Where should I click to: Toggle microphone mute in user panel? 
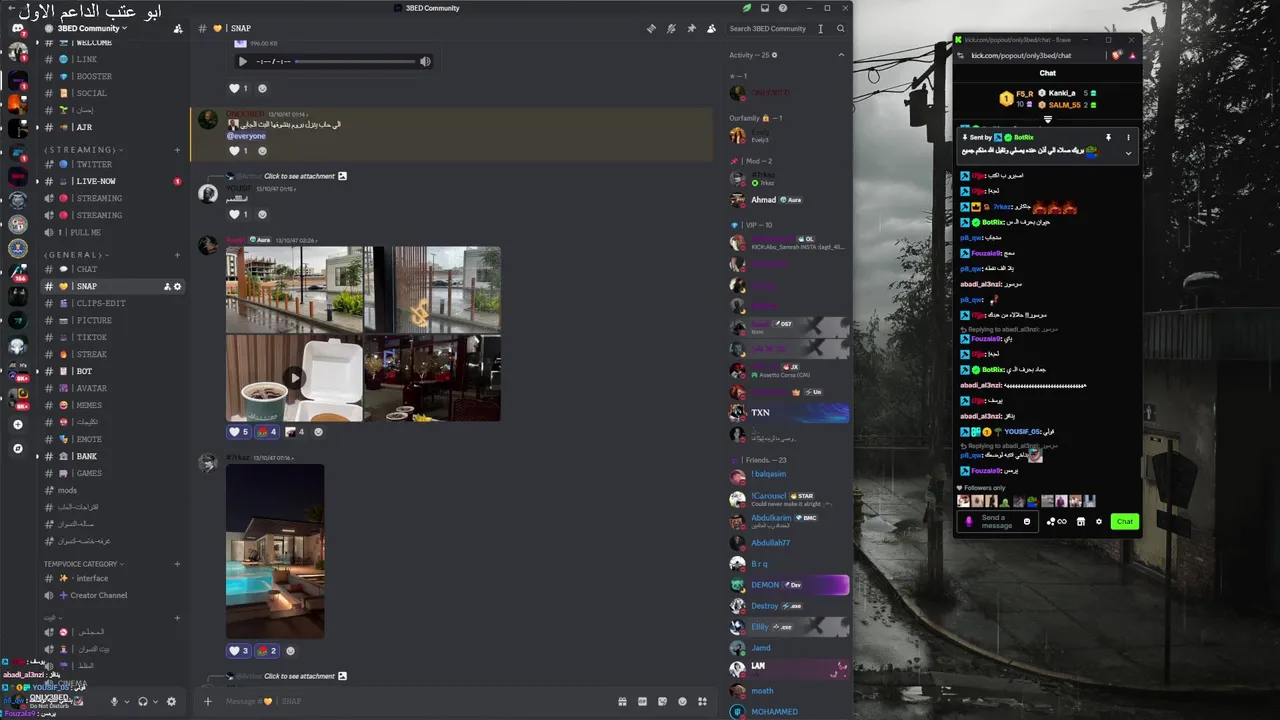coord(114,702)
